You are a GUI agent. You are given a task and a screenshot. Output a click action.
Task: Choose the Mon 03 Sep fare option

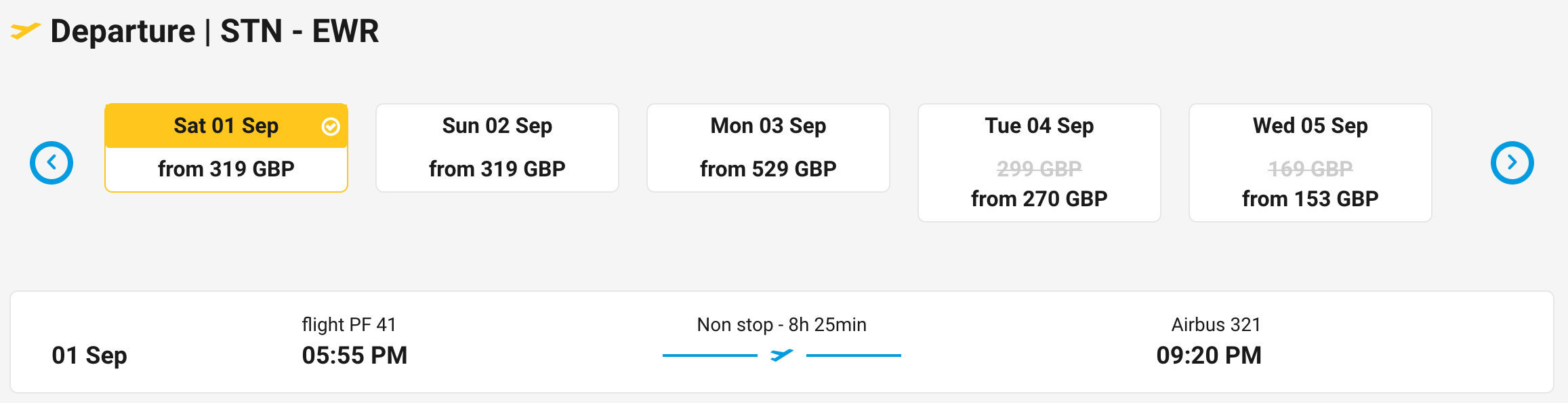click(x=768, y=147)
